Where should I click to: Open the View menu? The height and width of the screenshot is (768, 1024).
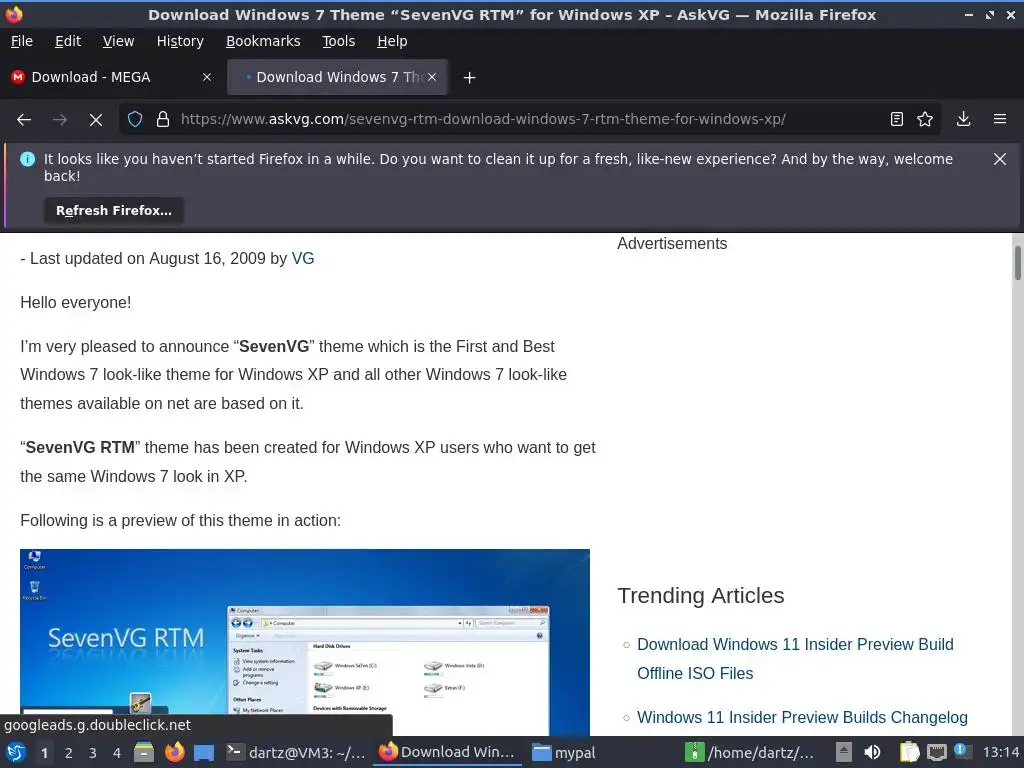(118, 41)
